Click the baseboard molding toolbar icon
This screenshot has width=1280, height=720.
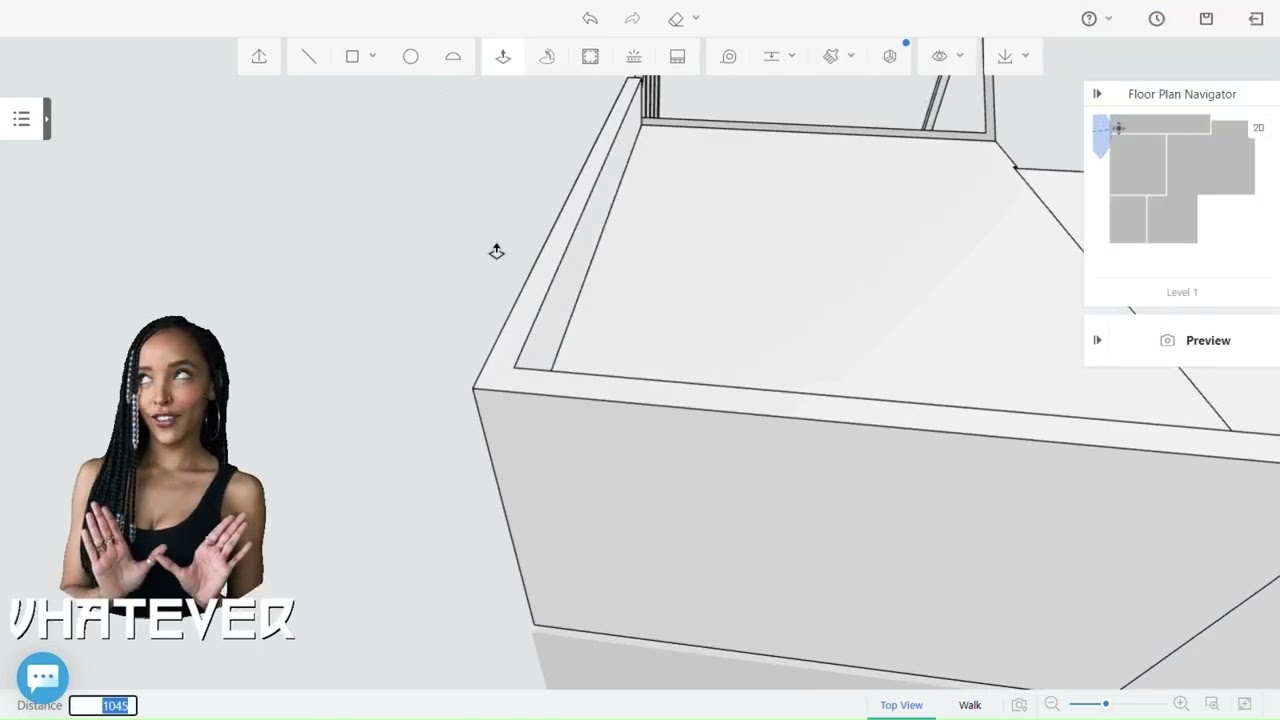(677, 57)
